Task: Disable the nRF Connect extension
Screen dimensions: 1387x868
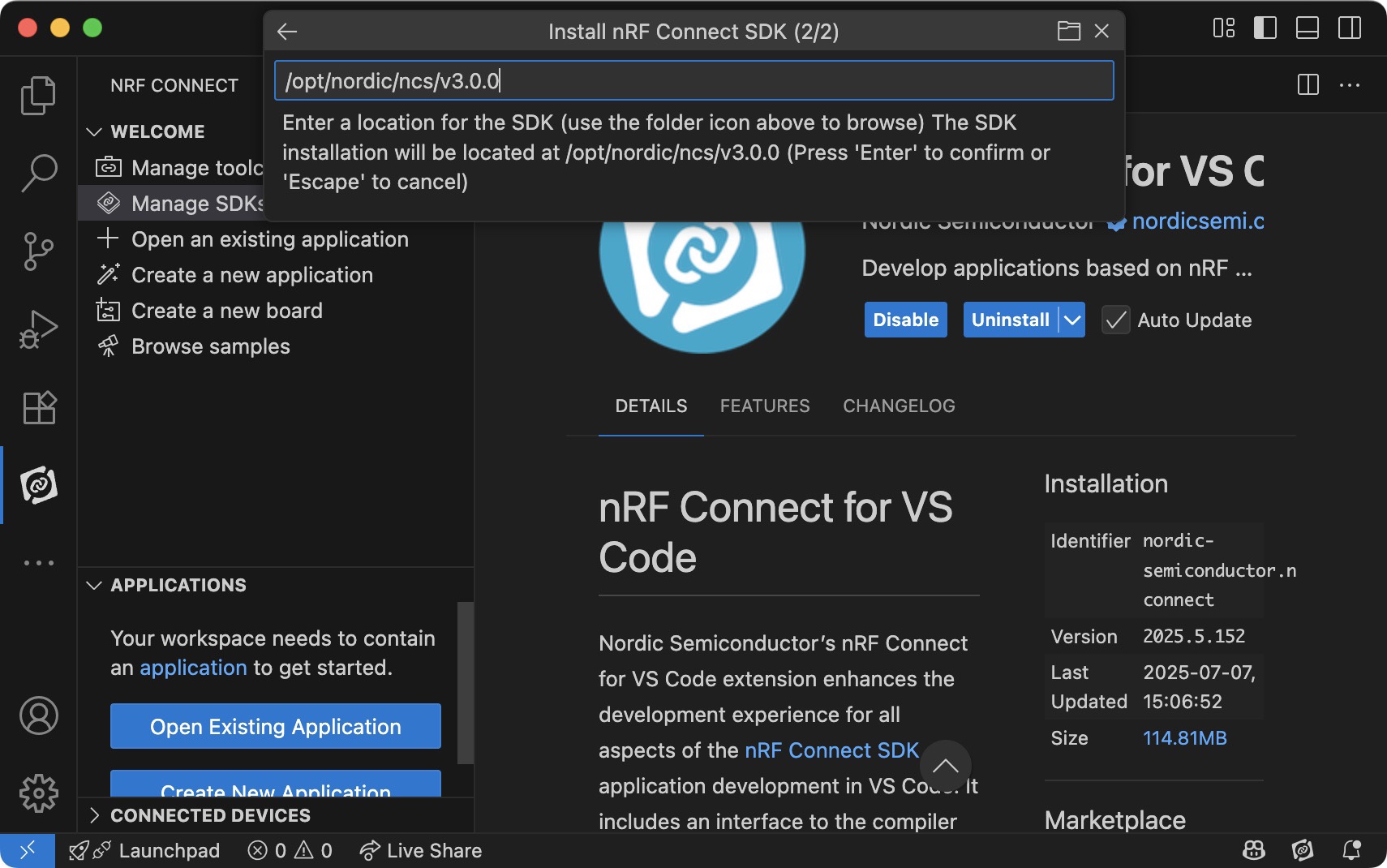Action: (905, 320)
